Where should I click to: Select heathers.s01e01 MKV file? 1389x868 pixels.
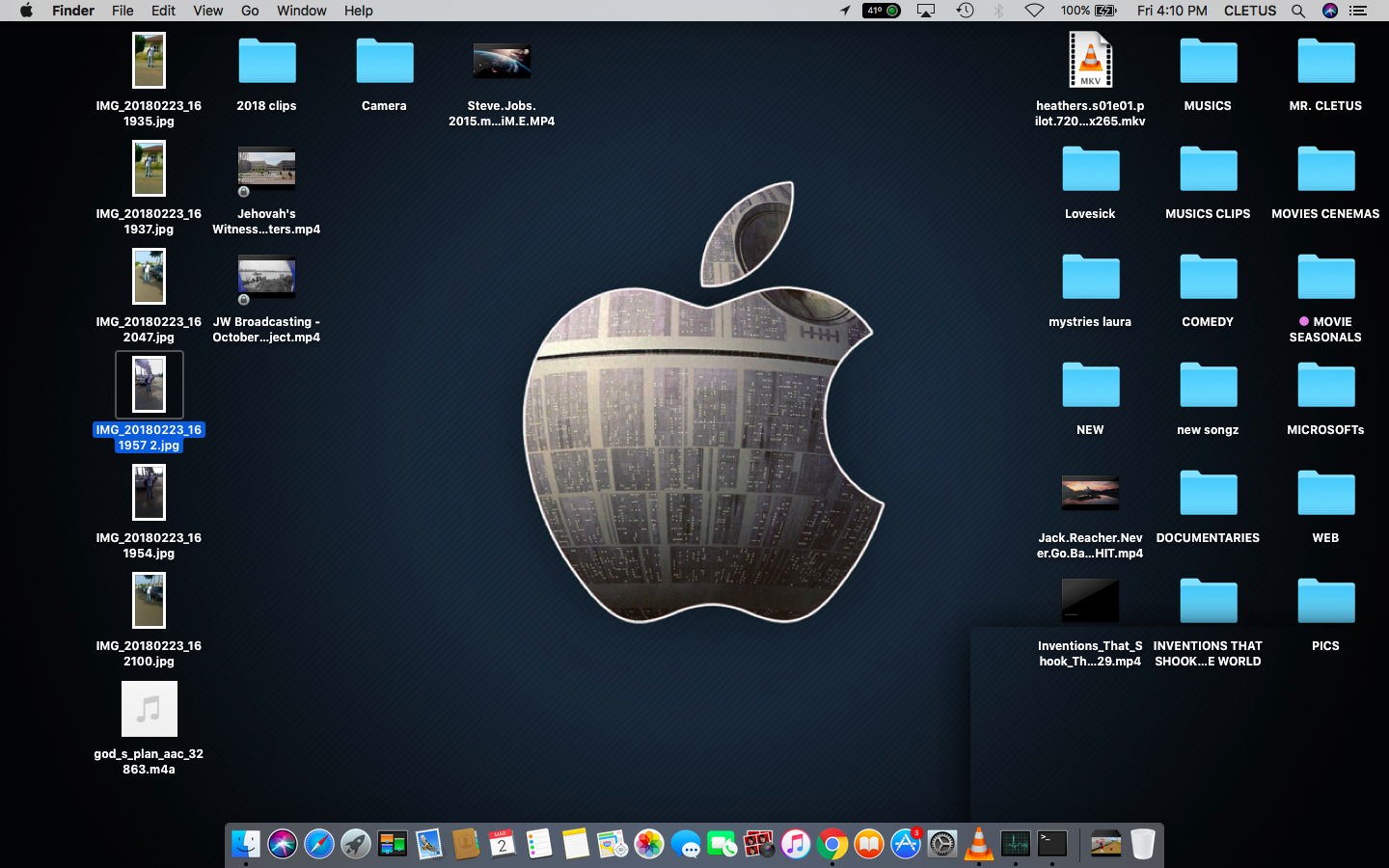pyautogui.click(x=1091, y=60)
